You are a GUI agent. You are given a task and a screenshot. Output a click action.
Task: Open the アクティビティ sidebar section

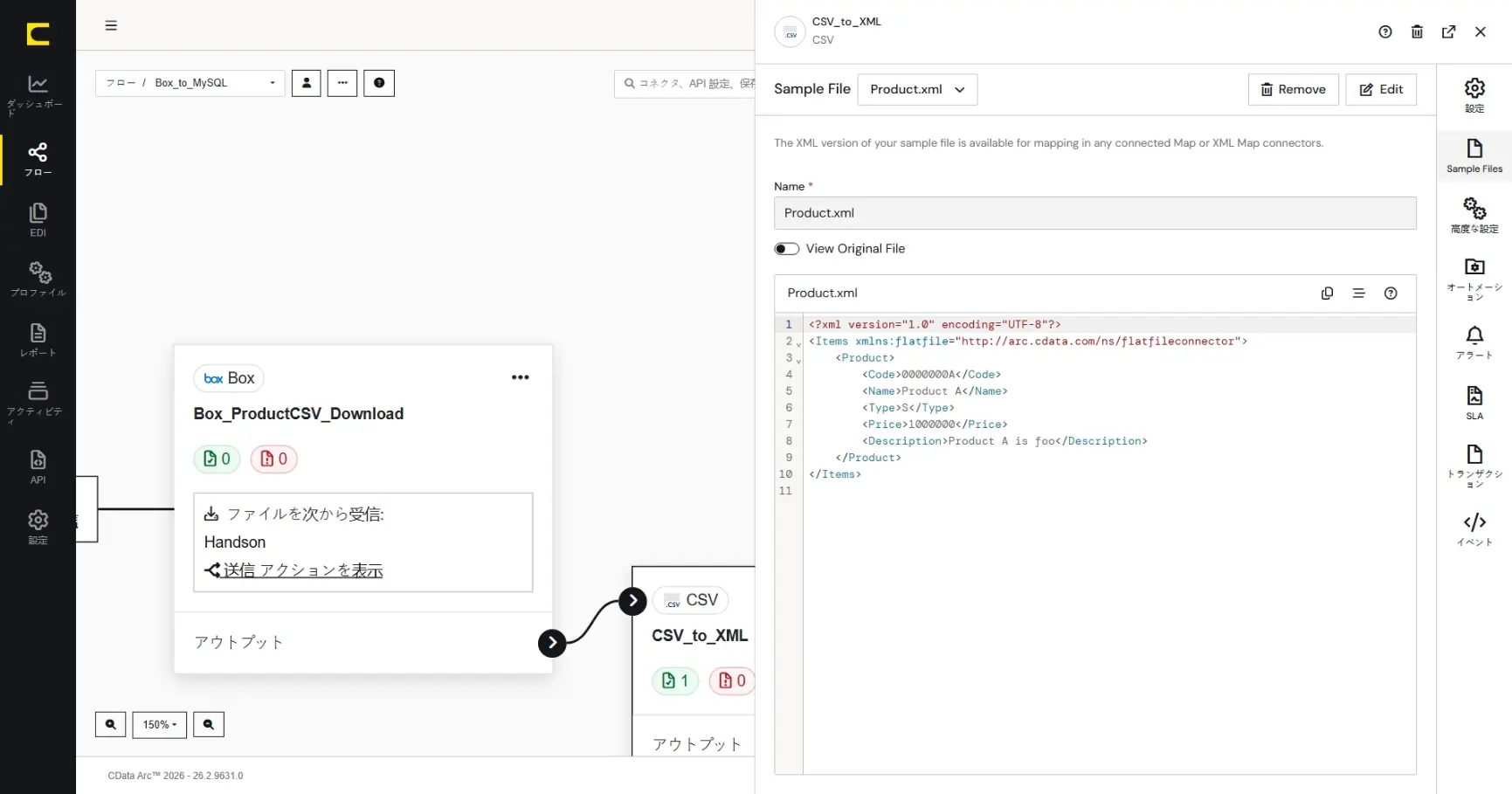pyautogui.click(x=38, y=402)
